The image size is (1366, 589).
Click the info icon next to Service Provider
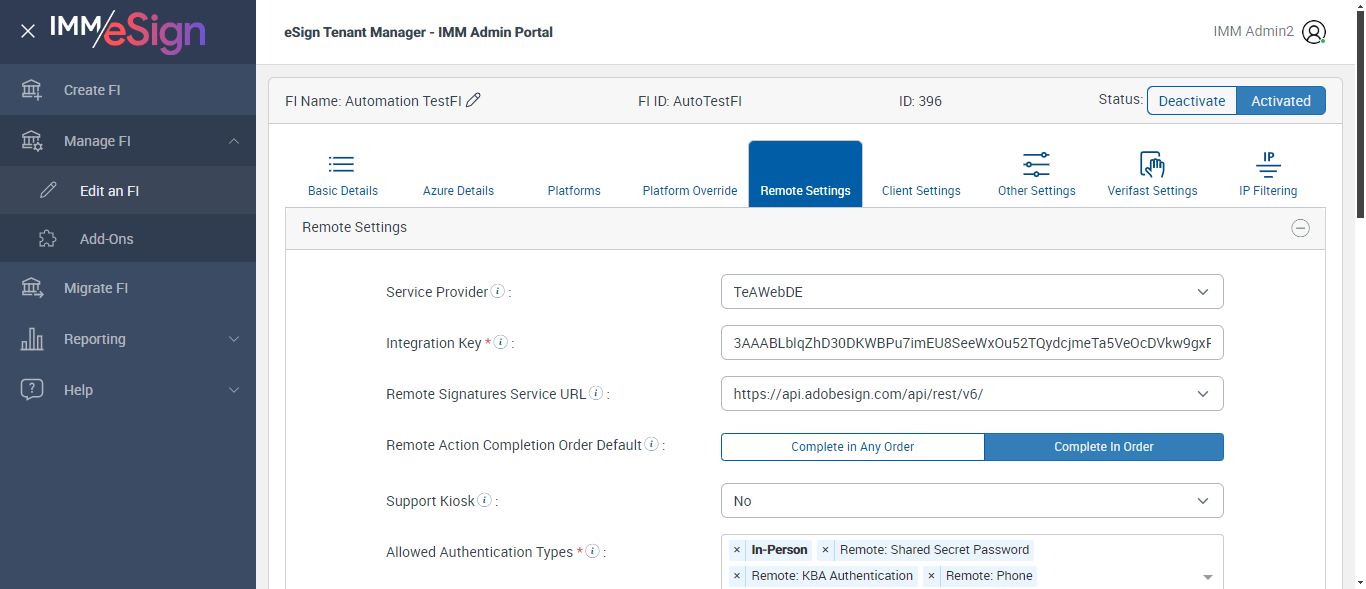click(497, 292)
